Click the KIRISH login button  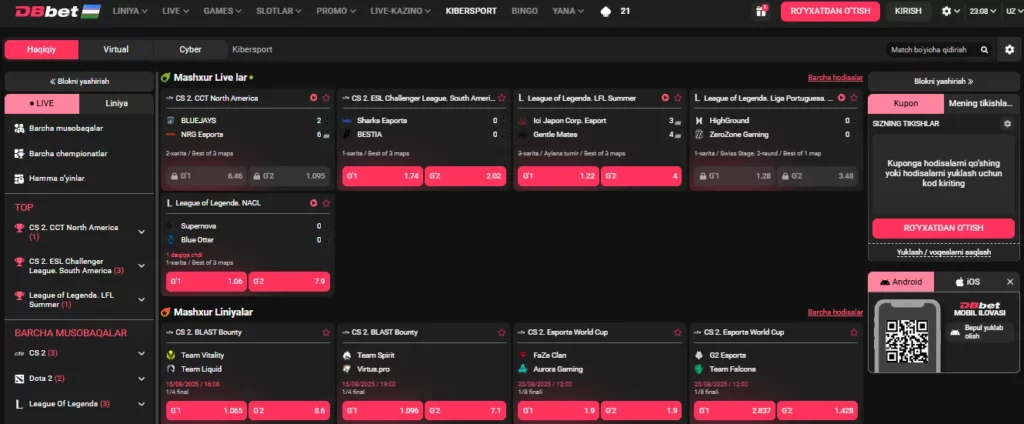[908, 11]
